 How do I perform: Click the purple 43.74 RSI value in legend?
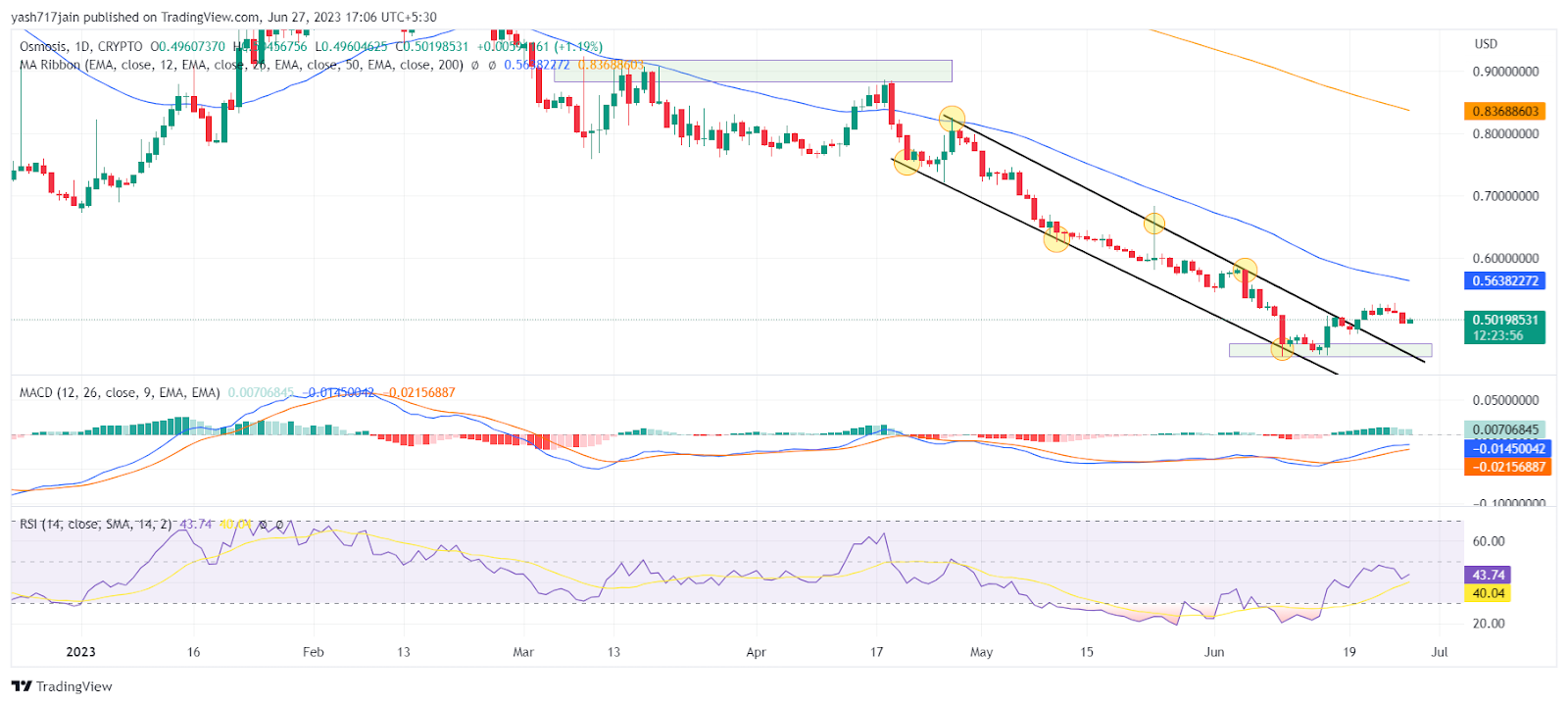coord(196,524)
